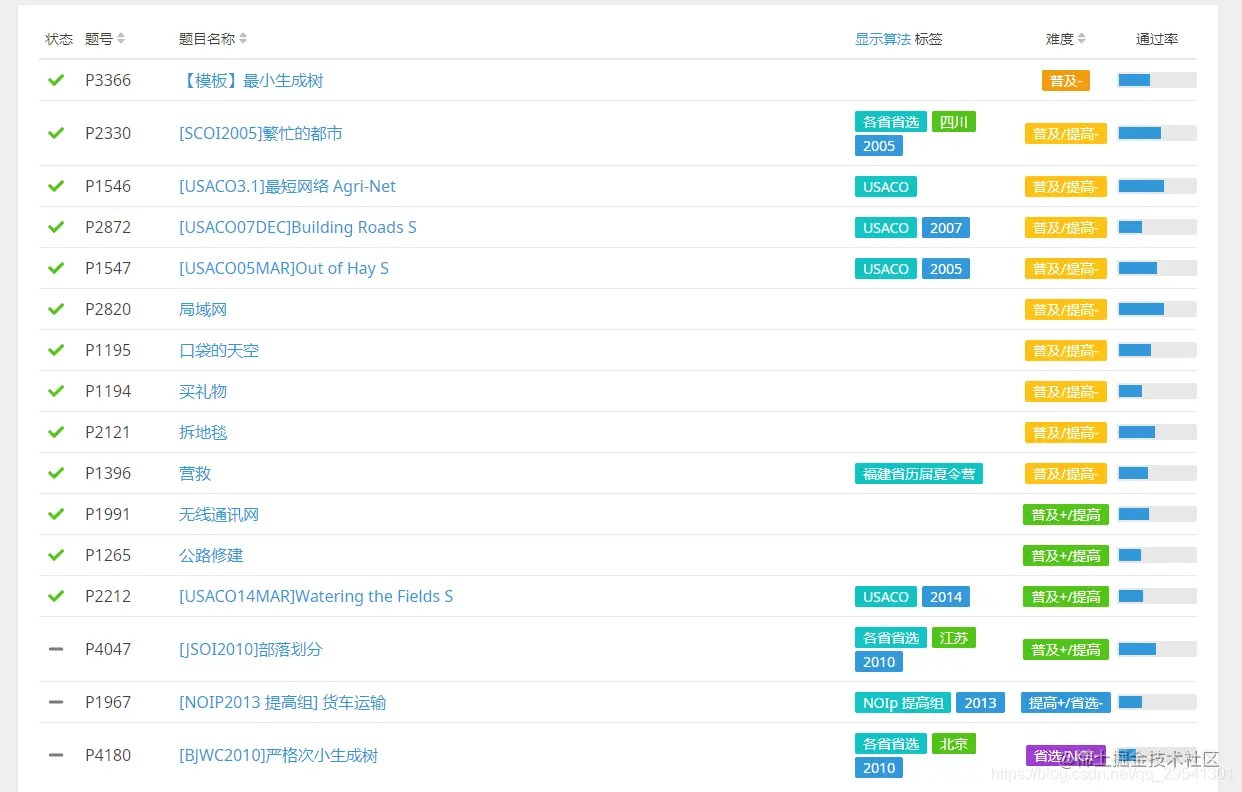The width and height of the screenshot is (1242, 792).
Task: Click the green checkmark for P2212
Action: click(56, 596)
